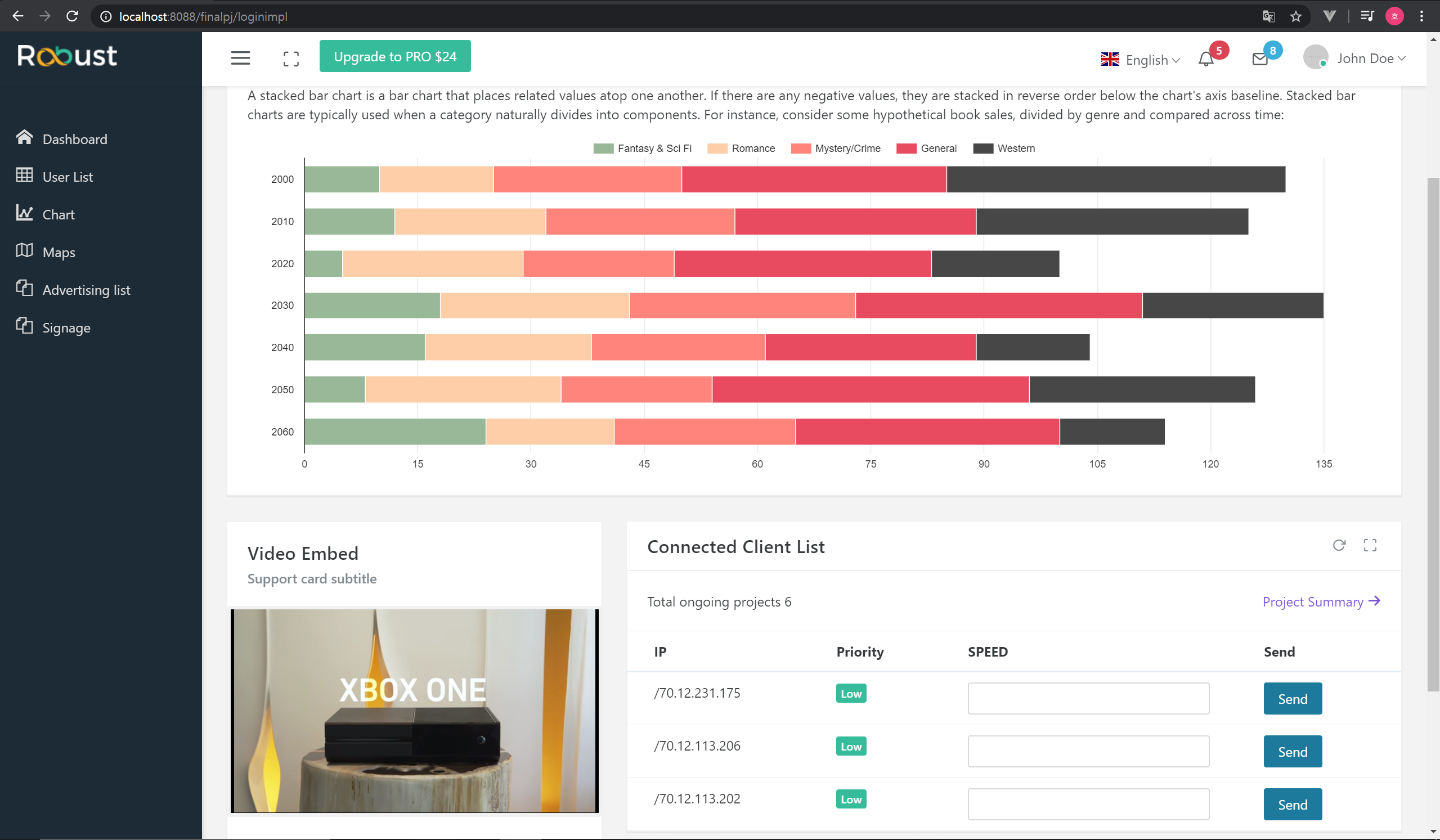Open the English language dropdown
The image size is (1440, 840).
click(1140, 60)
